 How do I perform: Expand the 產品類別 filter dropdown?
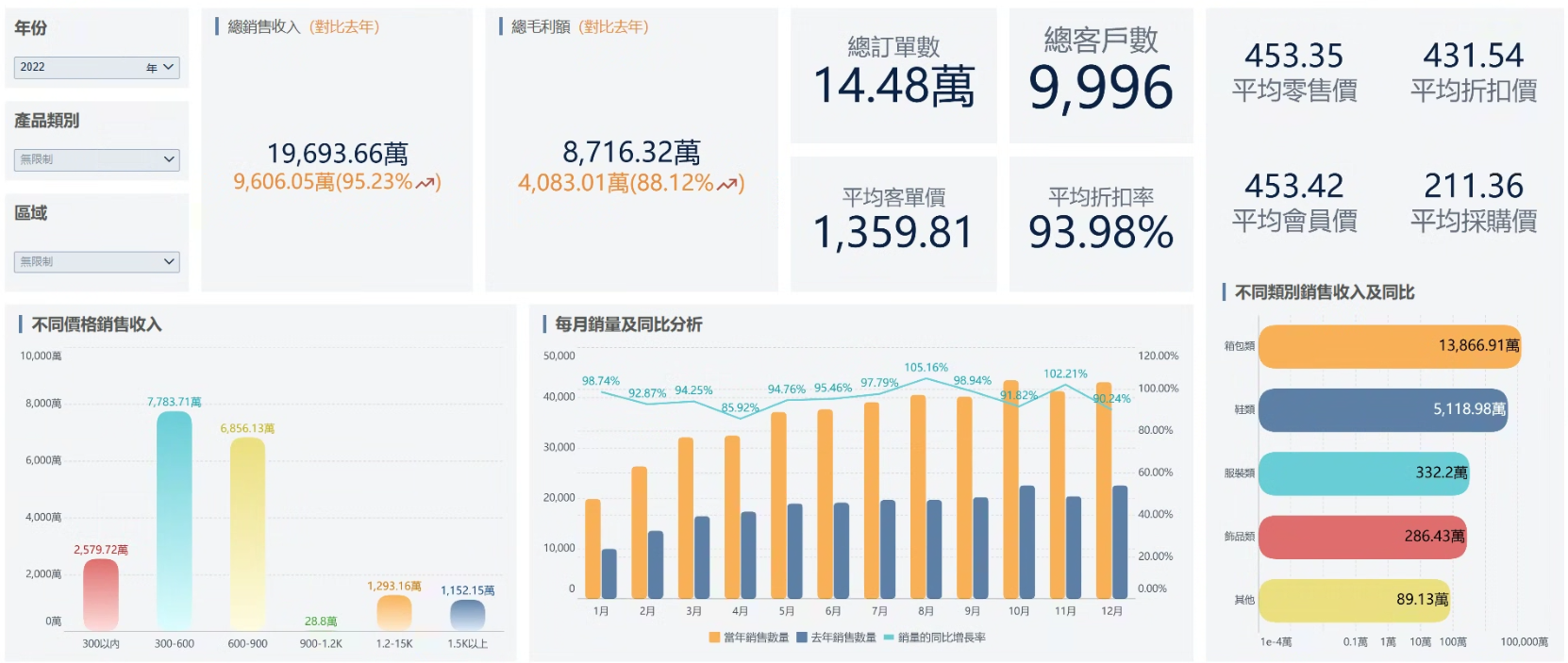(x=96, y=159)
